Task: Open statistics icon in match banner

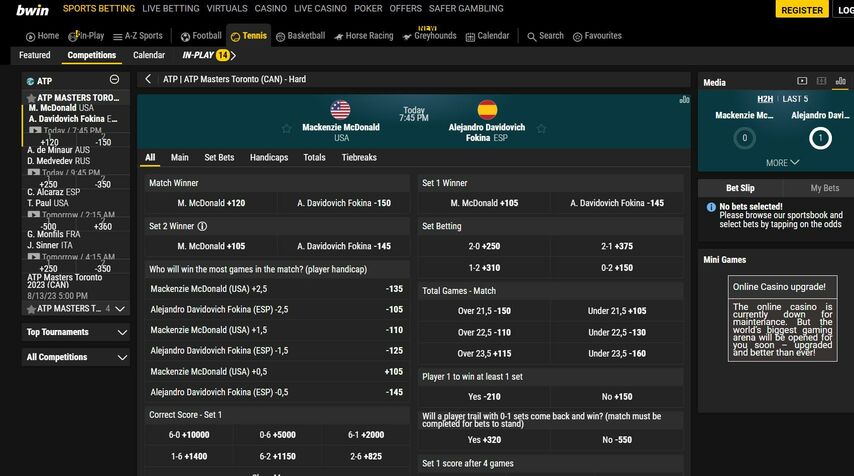Action: 684,100
